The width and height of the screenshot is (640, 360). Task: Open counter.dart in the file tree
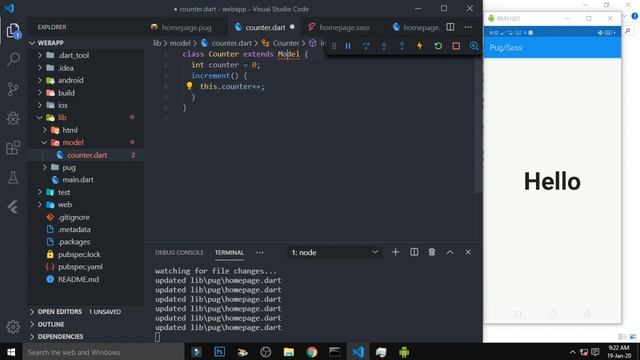tap(86, 155)
